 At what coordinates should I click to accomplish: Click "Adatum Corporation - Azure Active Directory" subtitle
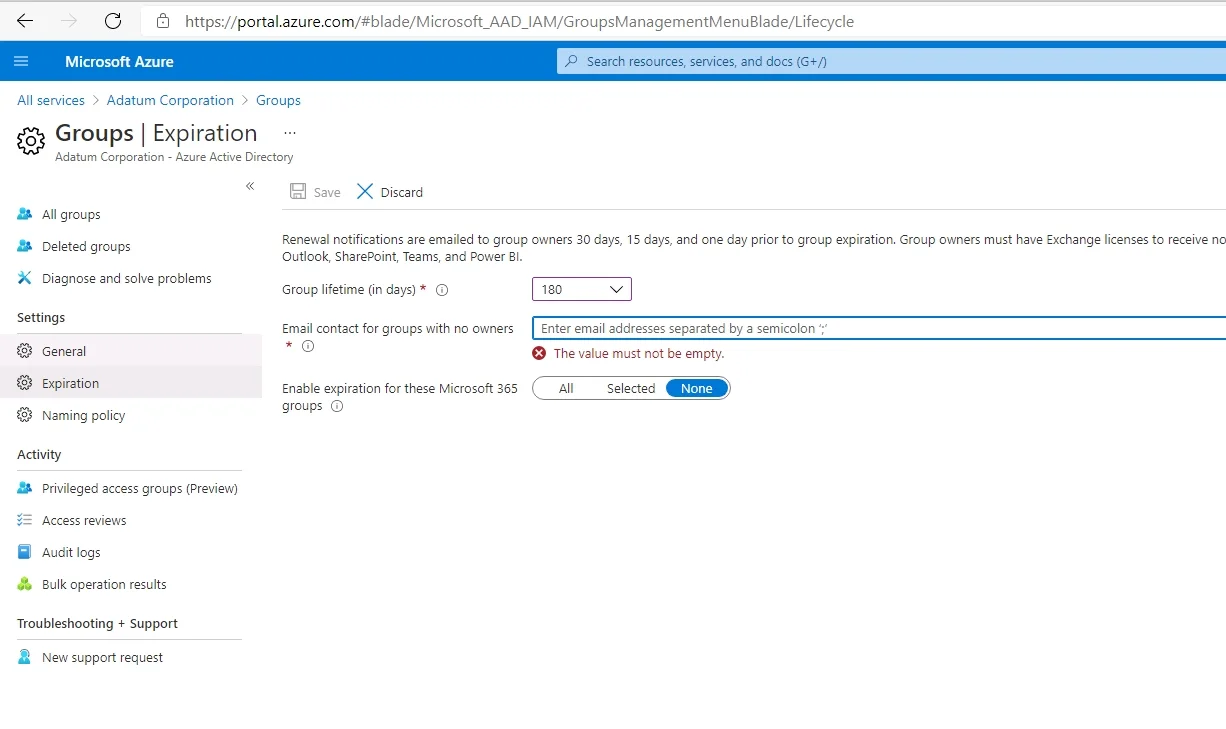coord(174,157)
